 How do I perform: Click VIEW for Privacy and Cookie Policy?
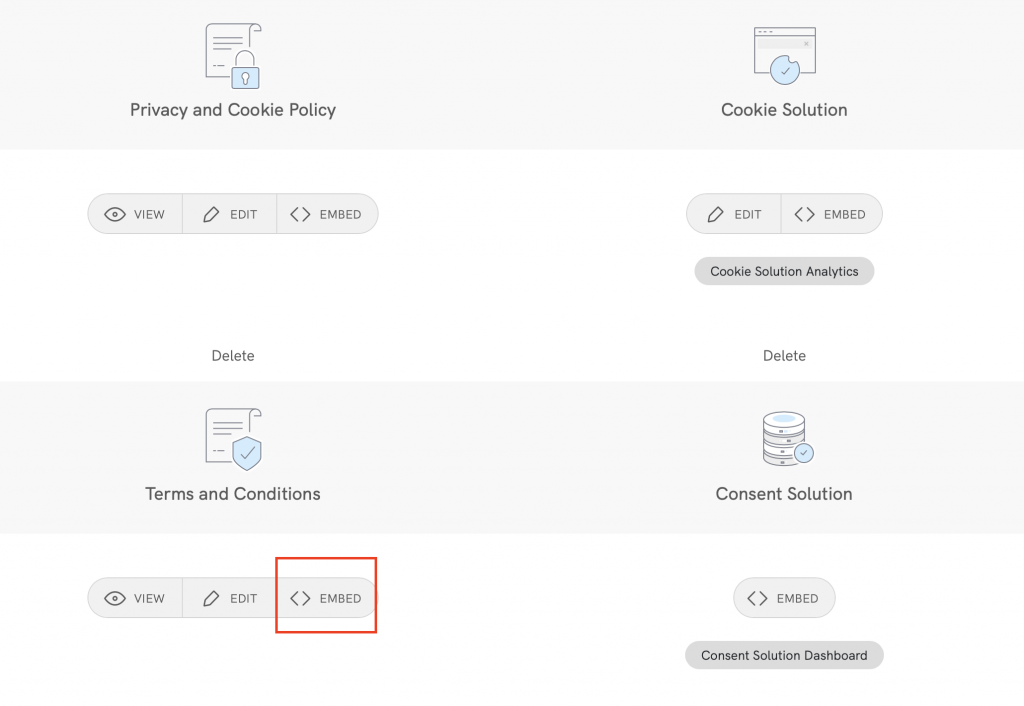tap(134, 213)
